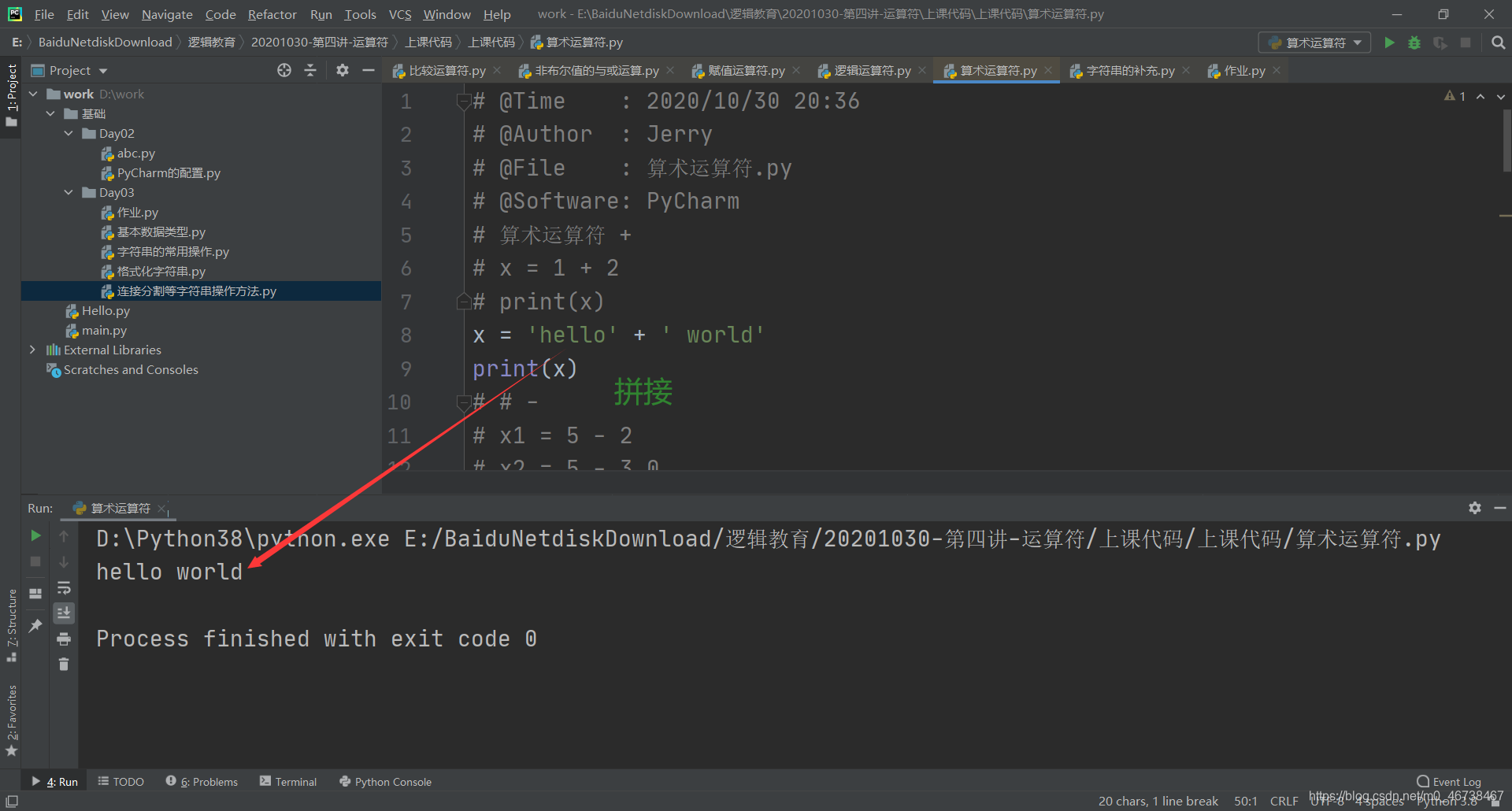This screenshot has width=1512, height=811.
Task: Fold comment block at line 10
Action: [x=464, y=402]
